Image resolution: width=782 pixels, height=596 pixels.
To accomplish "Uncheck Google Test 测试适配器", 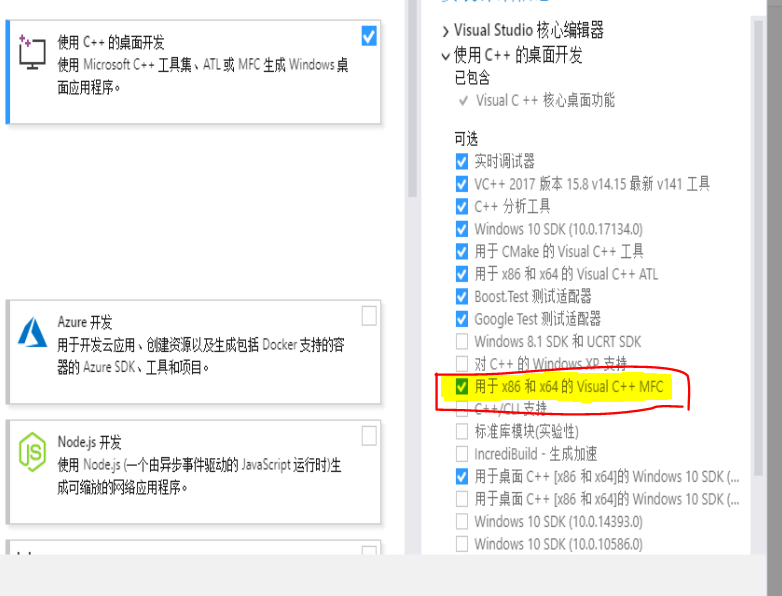I will tap(462, 319).
